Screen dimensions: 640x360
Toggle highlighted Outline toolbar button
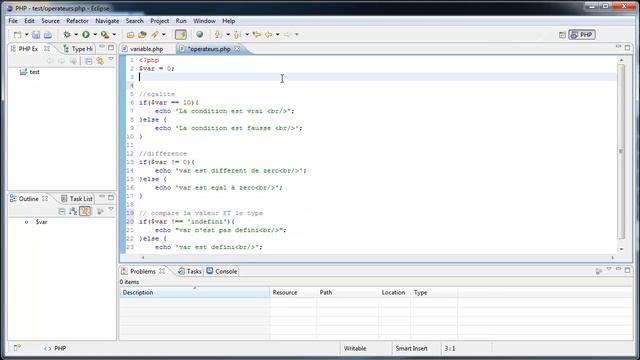point(85,211)
